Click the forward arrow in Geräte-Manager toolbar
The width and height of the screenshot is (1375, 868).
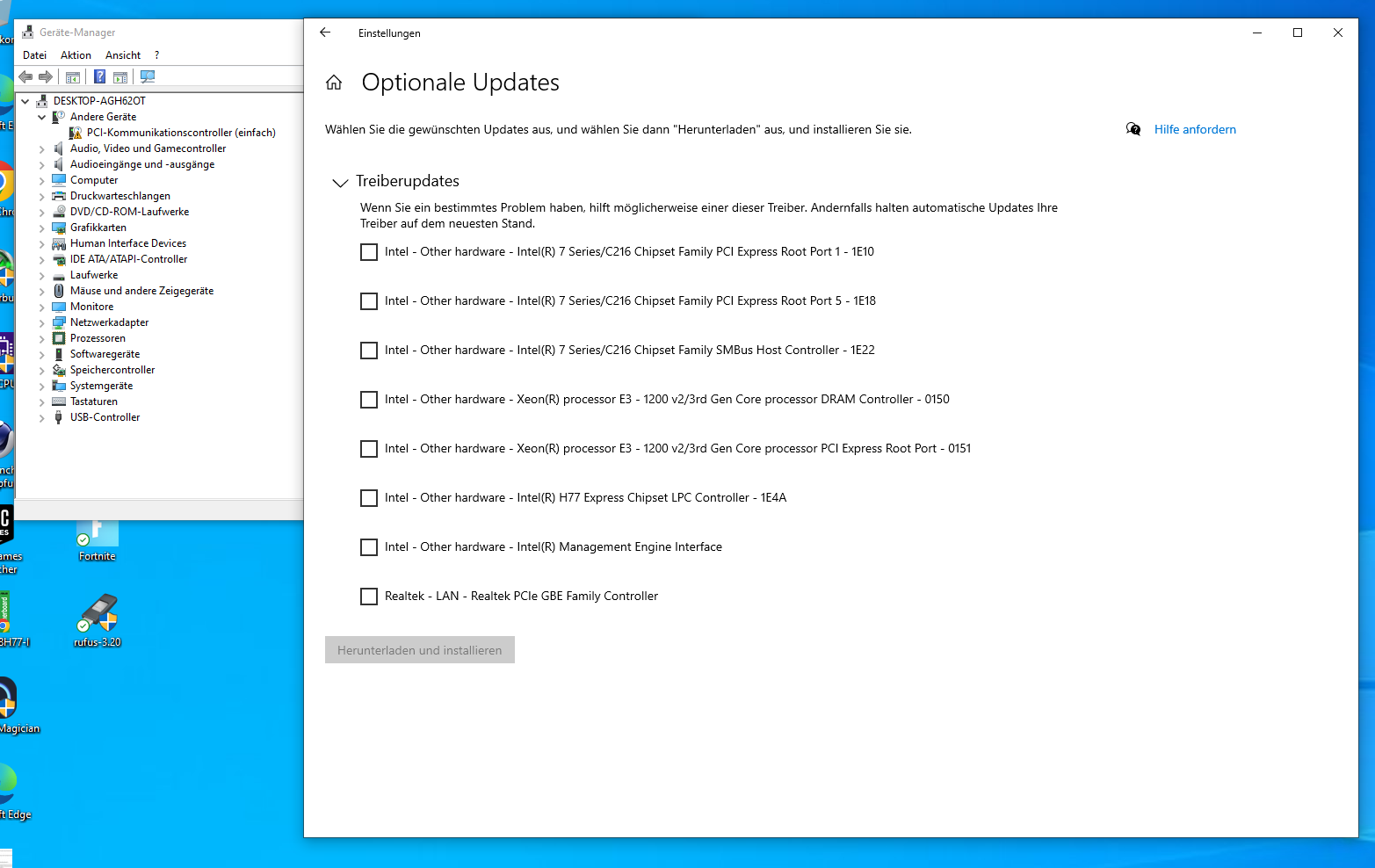click(46, 77)
